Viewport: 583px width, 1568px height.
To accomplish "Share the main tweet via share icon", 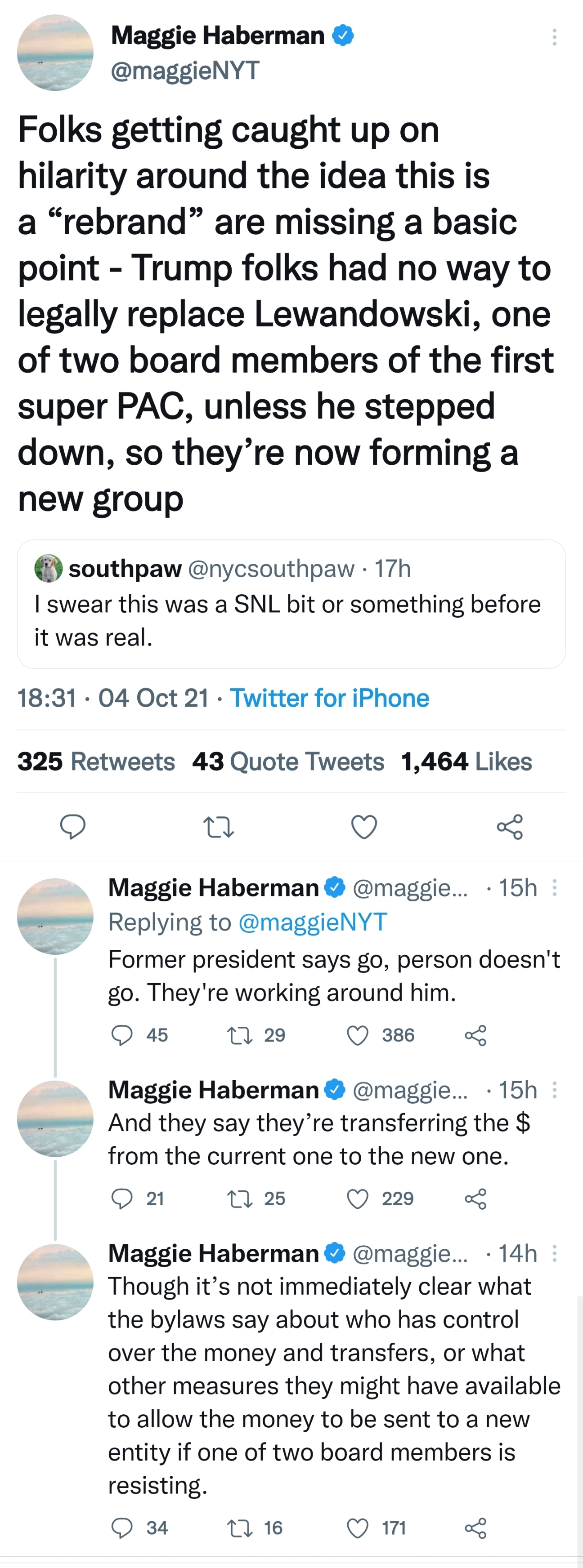I will coord(510,827).
